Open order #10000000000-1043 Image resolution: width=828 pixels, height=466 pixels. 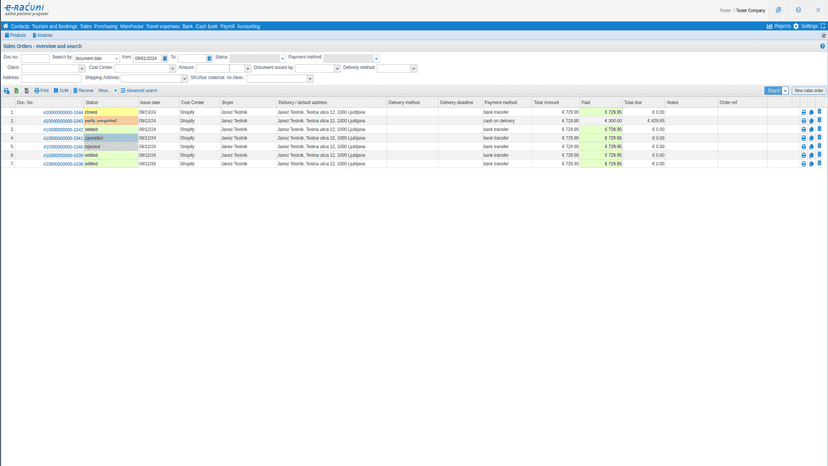[63, 121]
